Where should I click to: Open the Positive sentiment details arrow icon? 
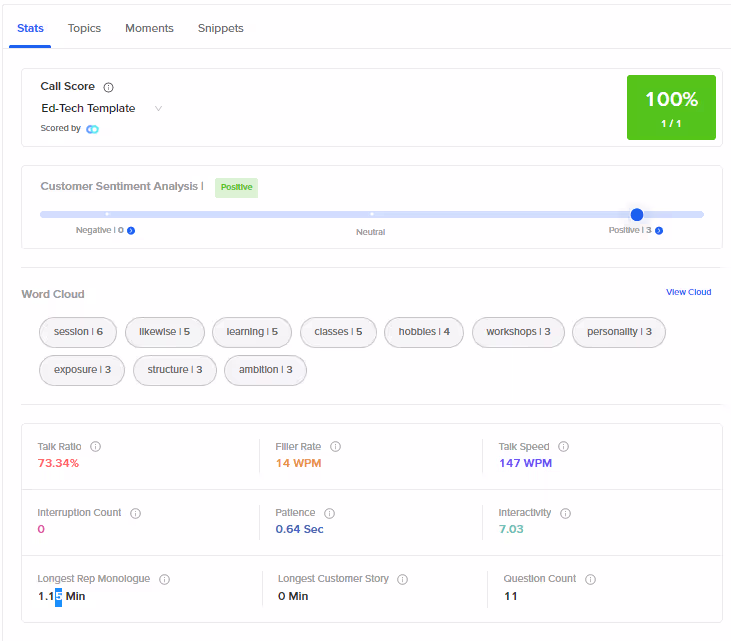pyautogui.click(x=659, y=231)
